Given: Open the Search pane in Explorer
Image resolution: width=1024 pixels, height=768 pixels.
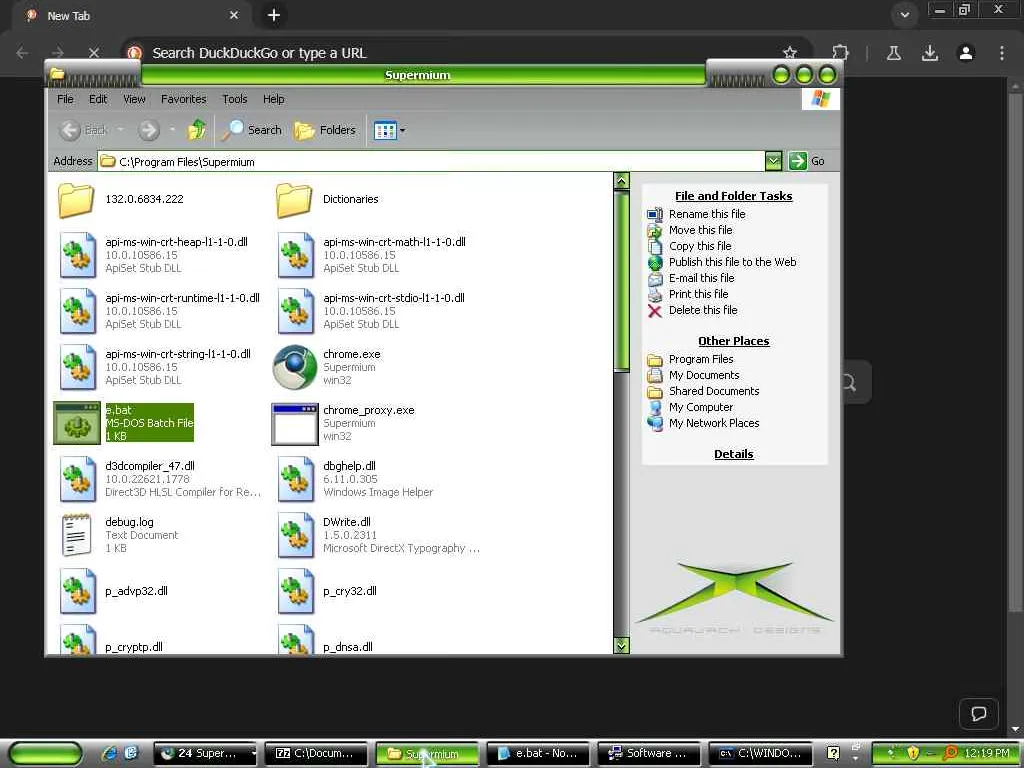Looking at the screenshot, I should [251, 130].
